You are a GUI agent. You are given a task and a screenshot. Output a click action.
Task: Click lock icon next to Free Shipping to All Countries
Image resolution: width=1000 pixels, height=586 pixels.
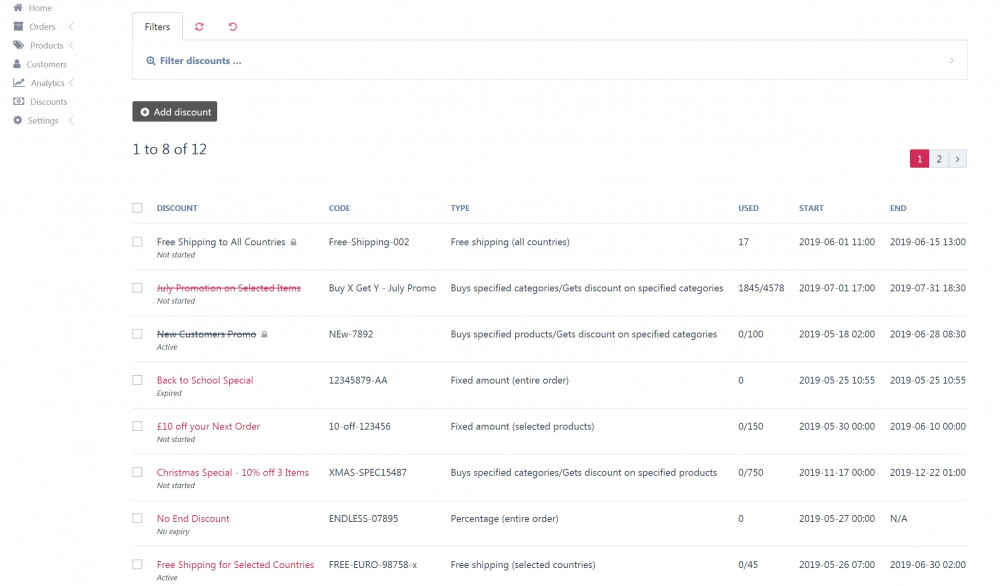tap(294, 242)
